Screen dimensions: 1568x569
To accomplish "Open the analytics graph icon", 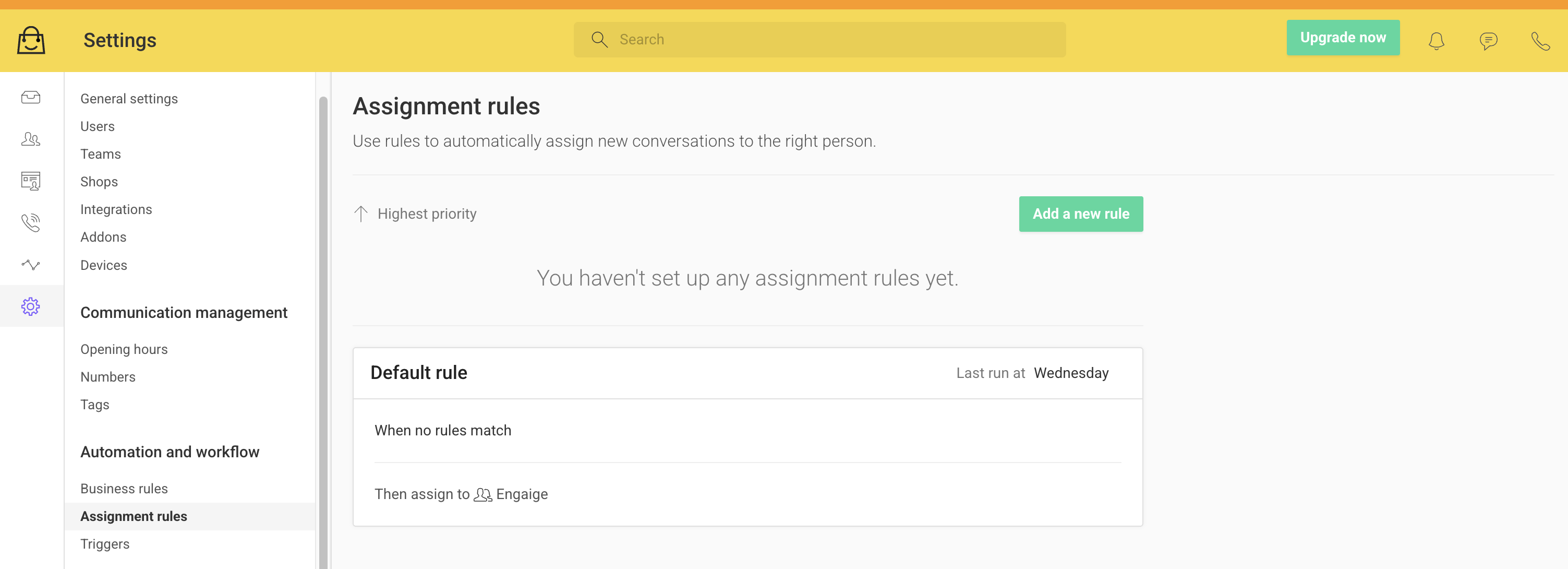I will tap(30, 264).
